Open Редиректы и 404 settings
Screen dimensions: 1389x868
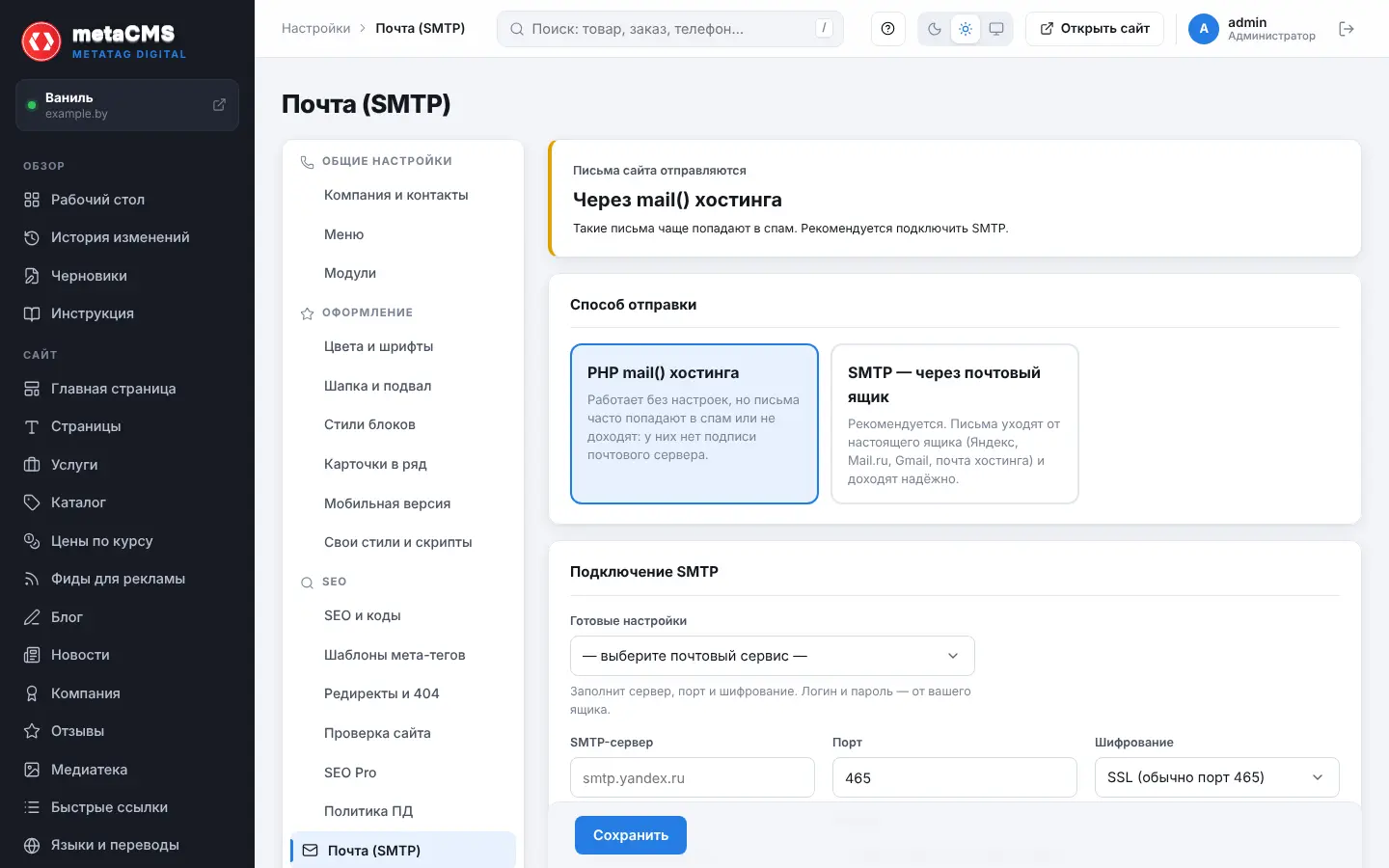(382, 693)
